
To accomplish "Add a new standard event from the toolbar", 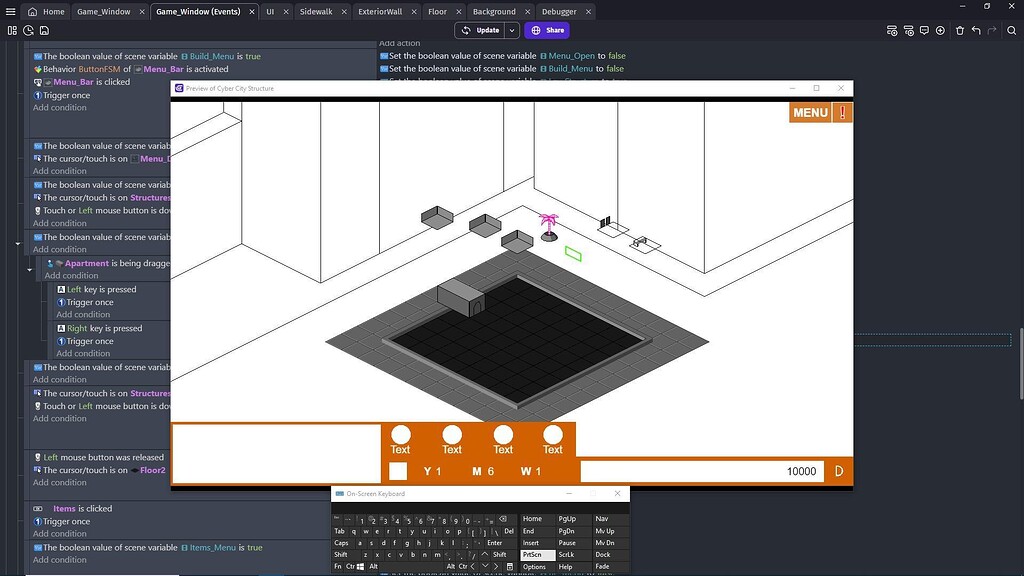I will pos(891,30).
